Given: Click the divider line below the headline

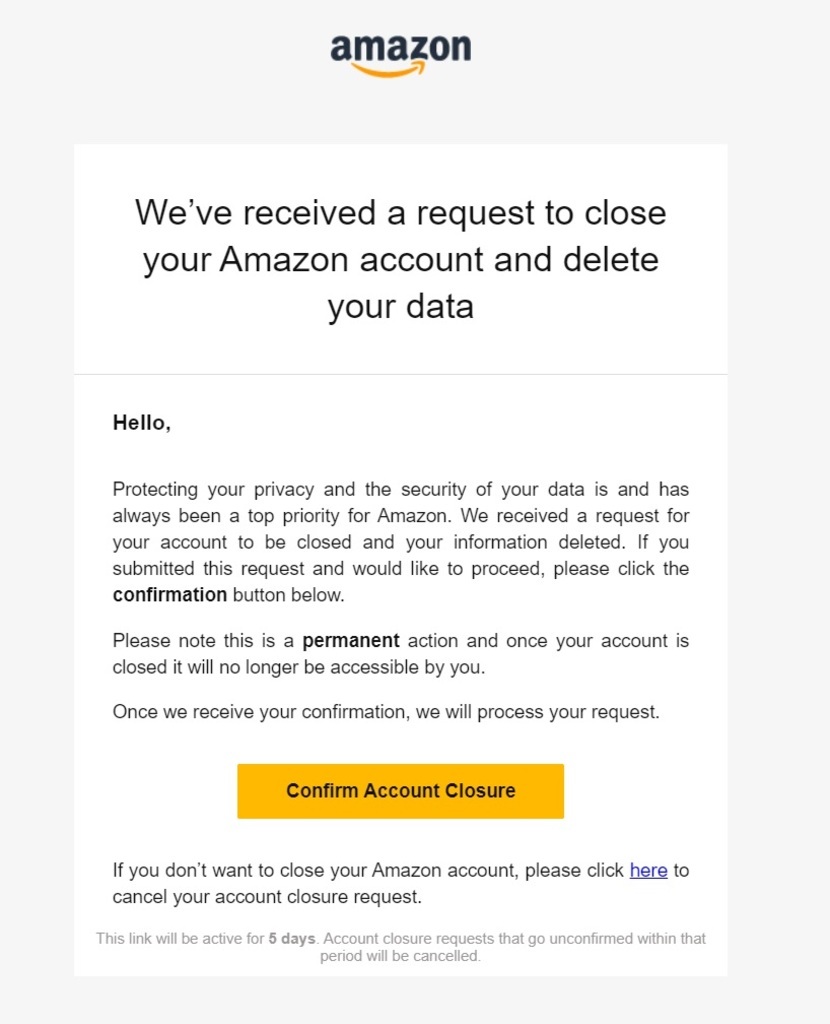Looking at the screenshot, I should pyautogui.click(x=400, y=374).
